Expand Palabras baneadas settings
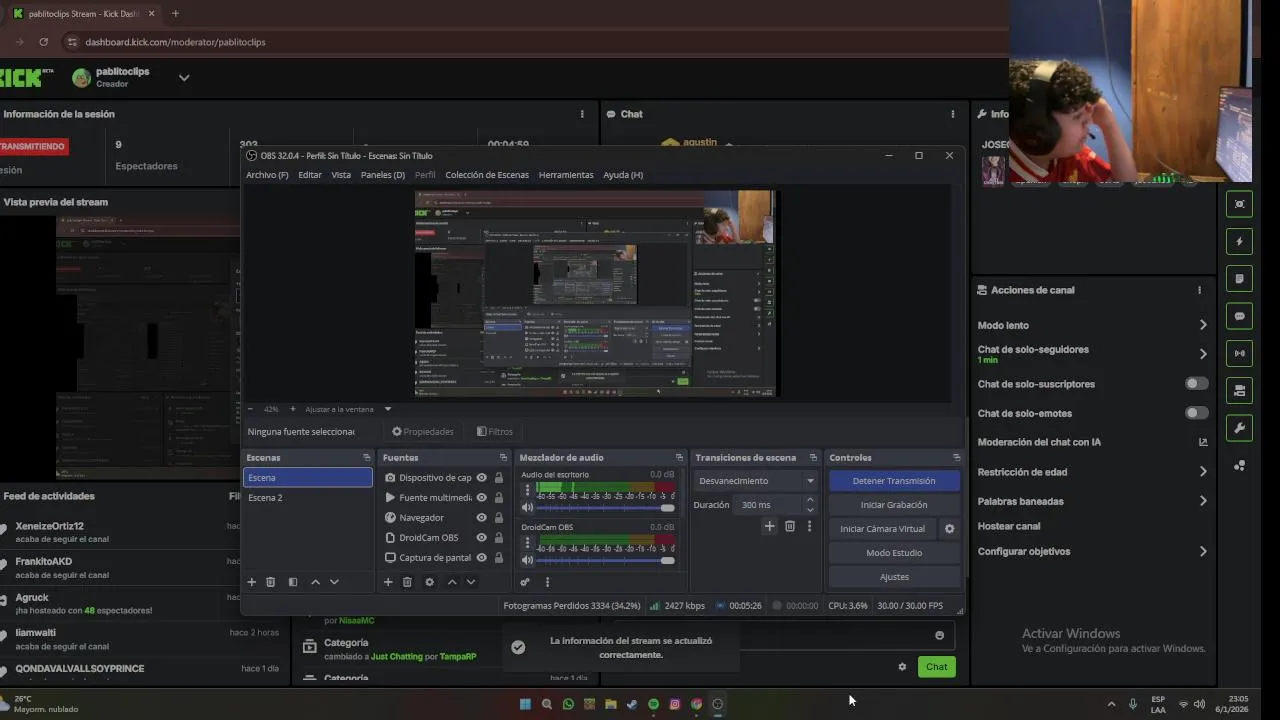 (1203, 501)
